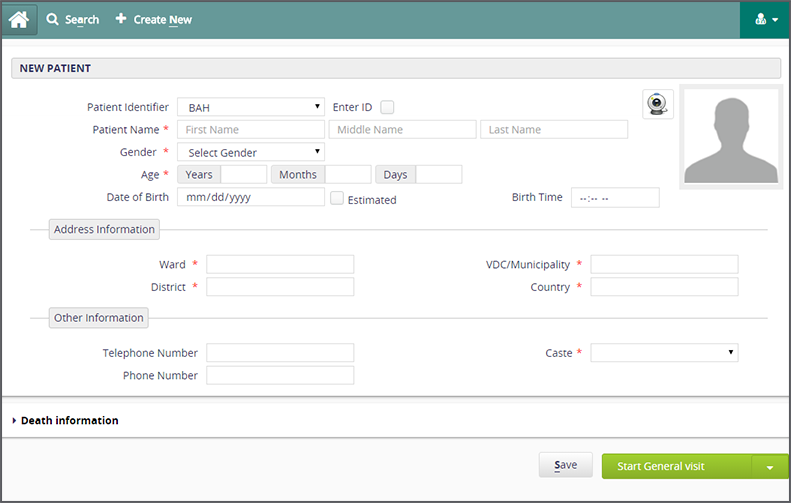The width and height of the screenshot is (791, 503).
Task: Click the NEW PATIENT heading
Action: pyautogui.click(x=55, y=68)
